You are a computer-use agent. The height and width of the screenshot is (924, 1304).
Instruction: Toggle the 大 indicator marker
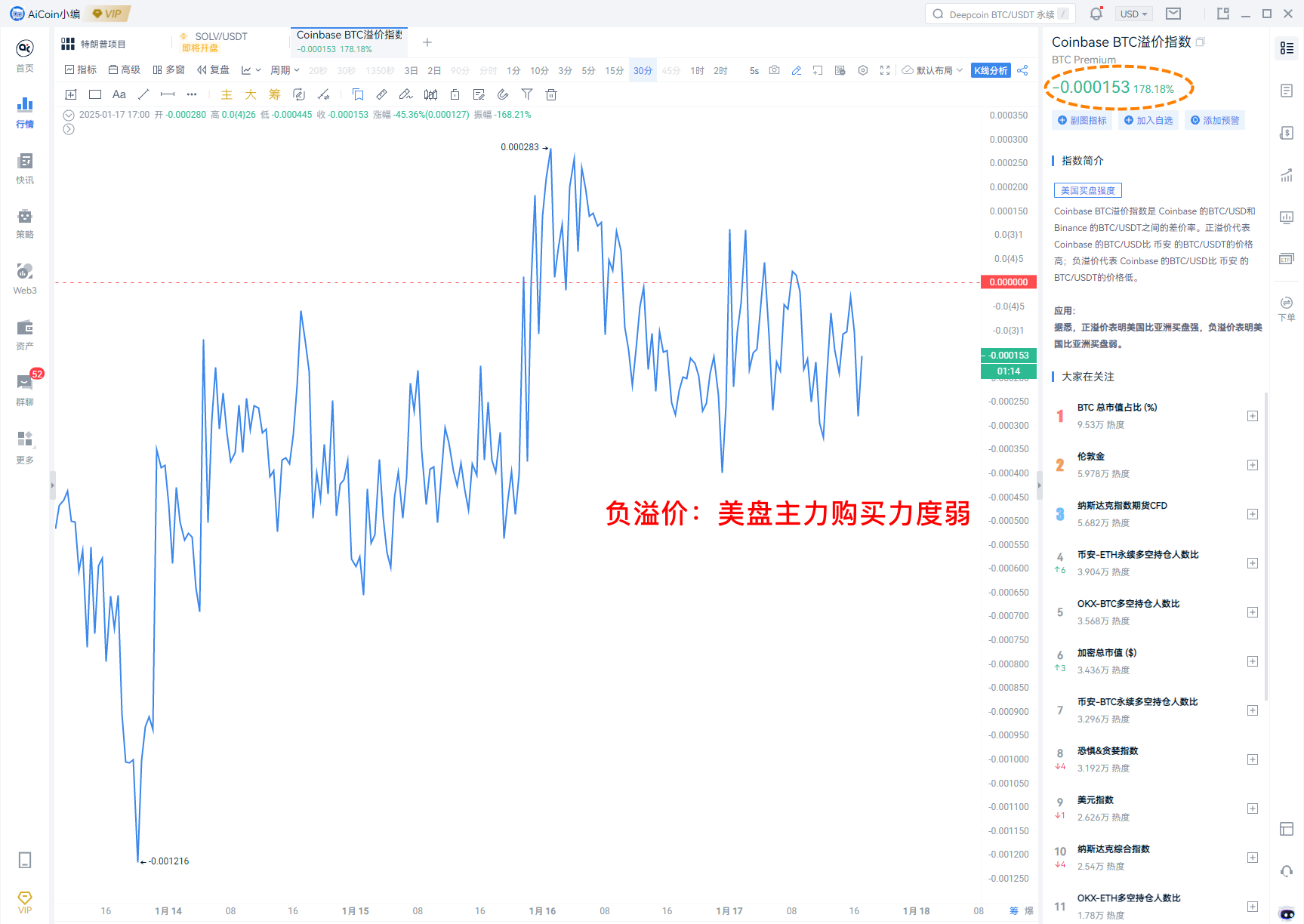point(251,94)
